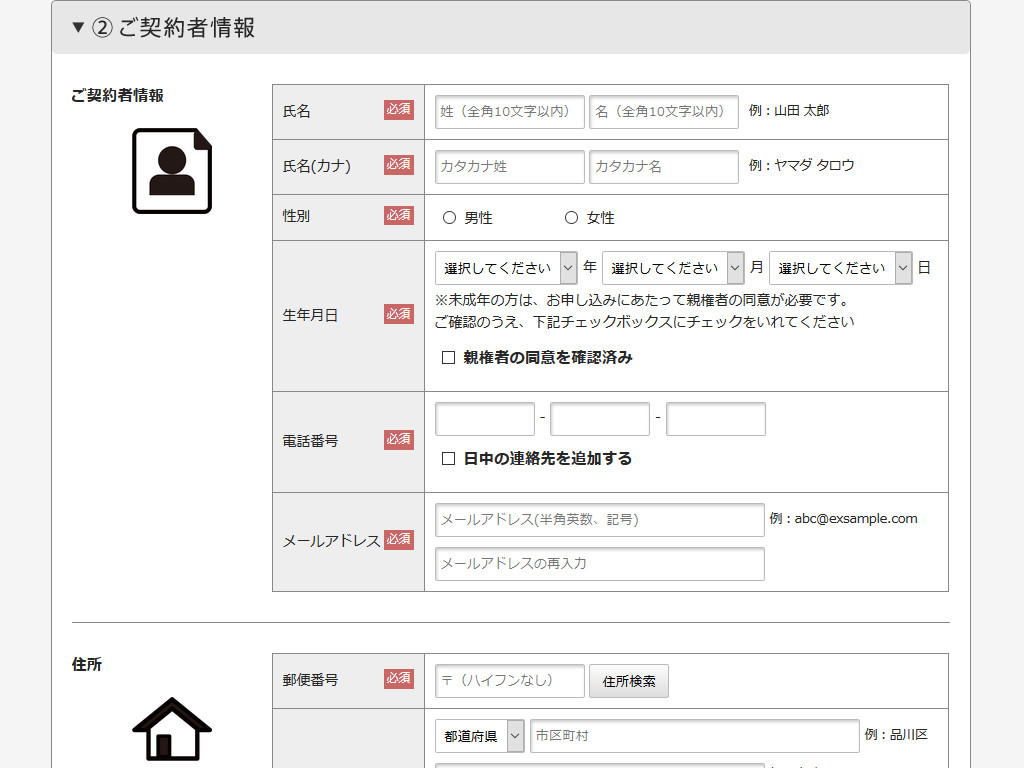
Task: Click the 市区町村 input field
Action: point(695,736)
